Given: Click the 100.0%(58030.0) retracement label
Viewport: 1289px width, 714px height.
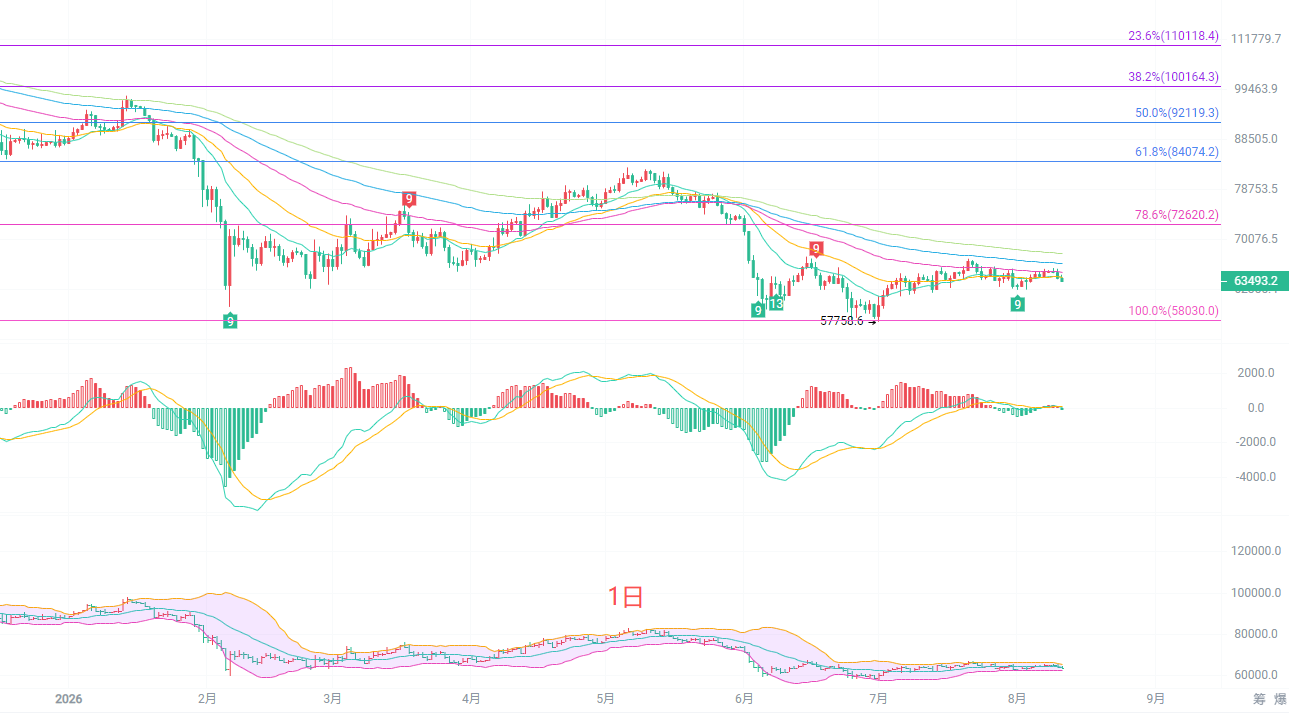Looking at the screenshot, I should pyautogui.click(x=1174, y=311).
